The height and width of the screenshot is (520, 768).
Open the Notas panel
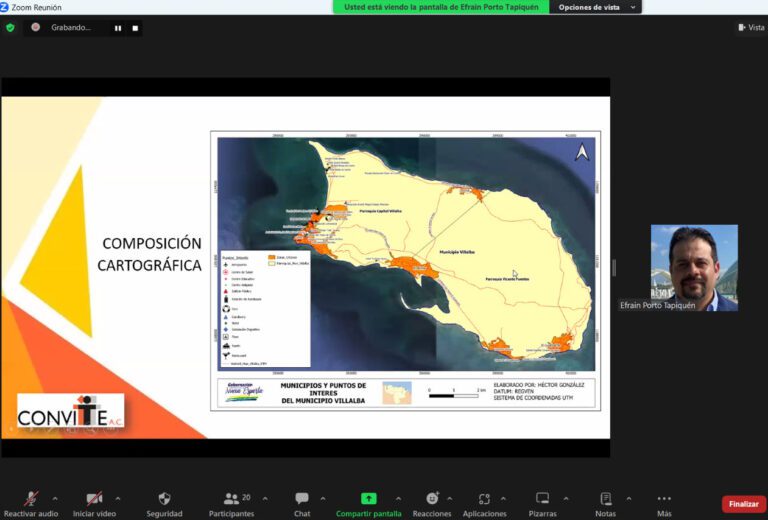pyautogui.click(x=605, y=499)
